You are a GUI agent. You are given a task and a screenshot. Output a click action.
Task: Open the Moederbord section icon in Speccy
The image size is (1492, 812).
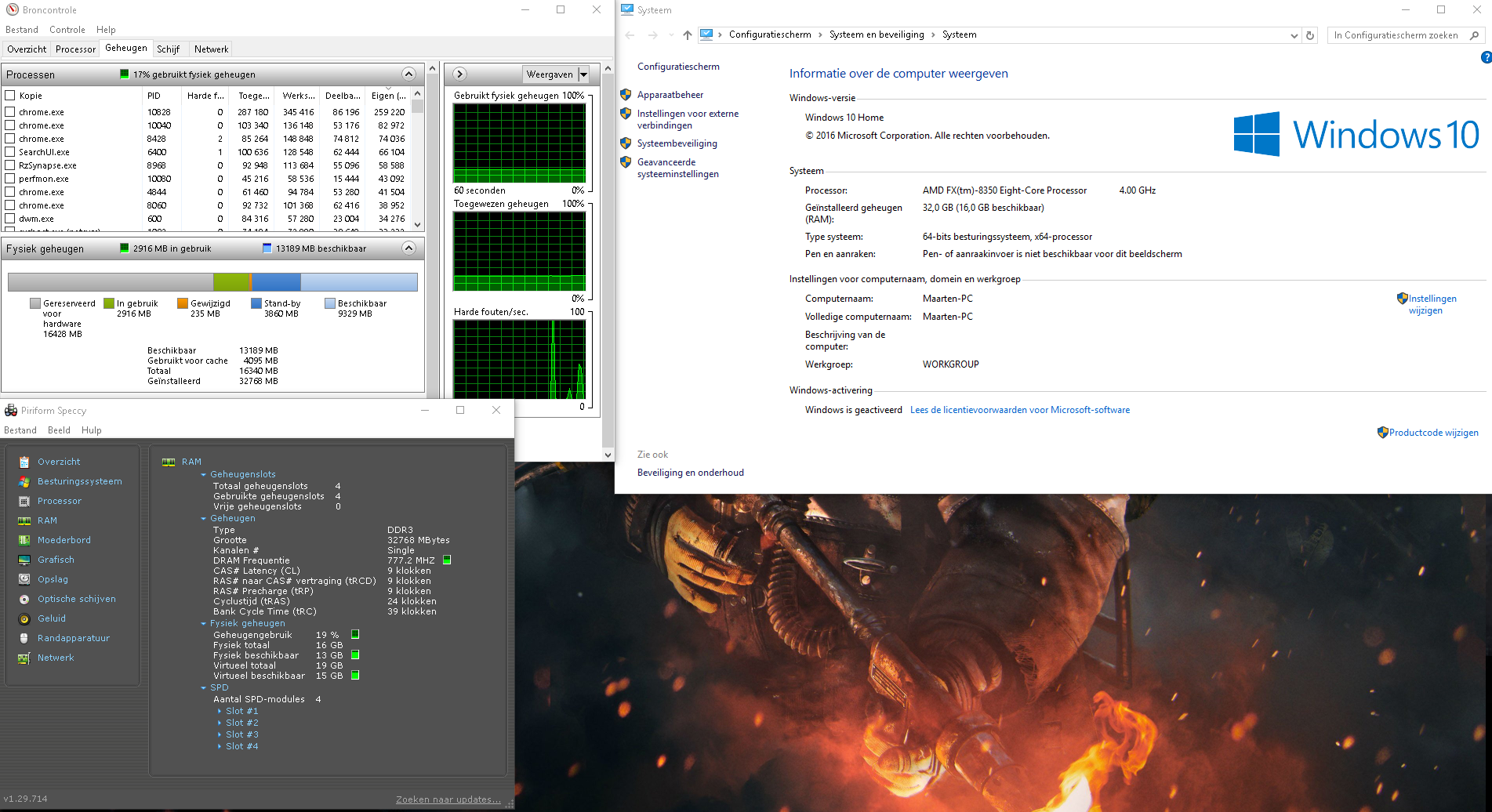24,540
